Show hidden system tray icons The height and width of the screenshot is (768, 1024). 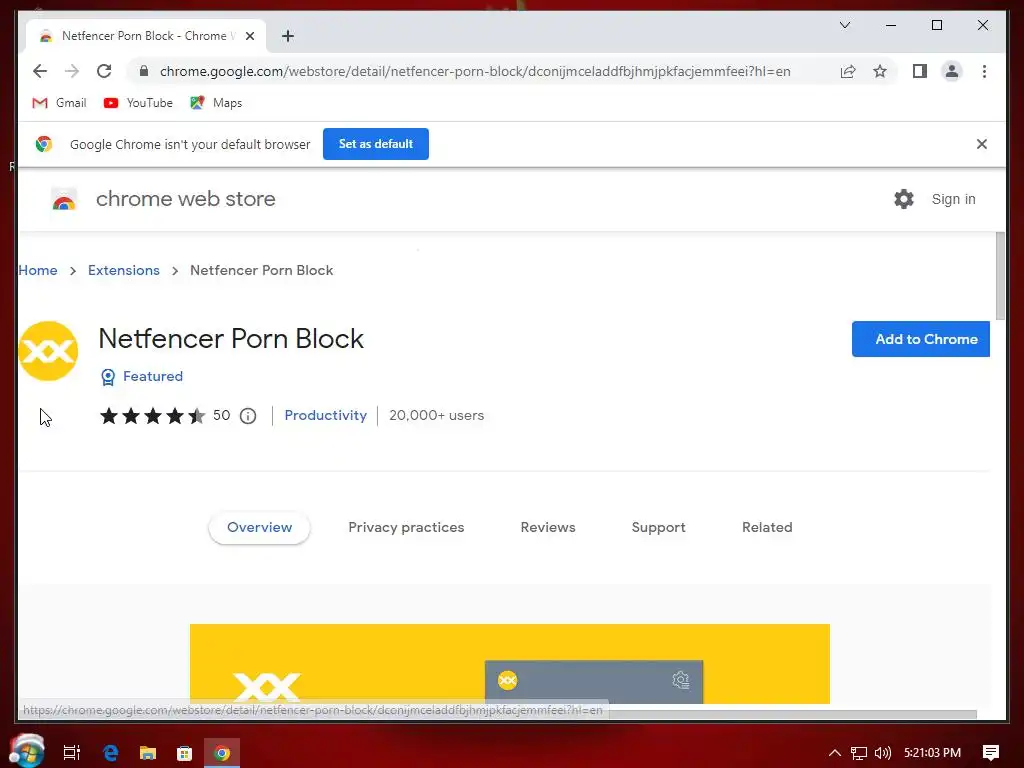click(835, 753)
